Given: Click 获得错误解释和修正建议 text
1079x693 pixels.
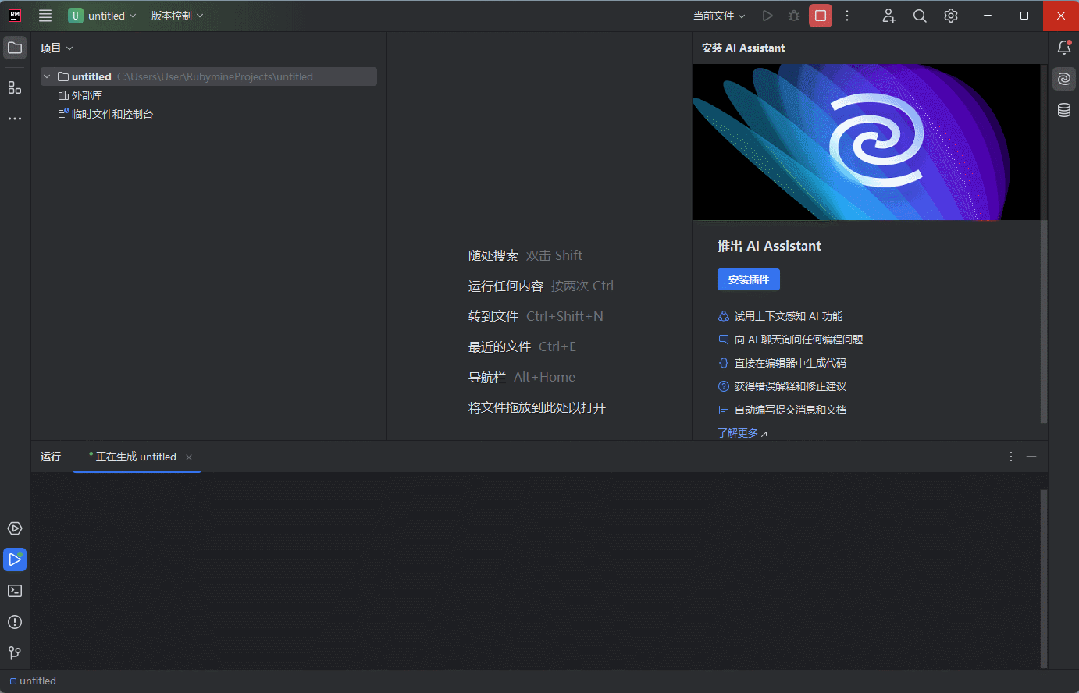Looking at the screenshot, I should (x=790, y=386).
